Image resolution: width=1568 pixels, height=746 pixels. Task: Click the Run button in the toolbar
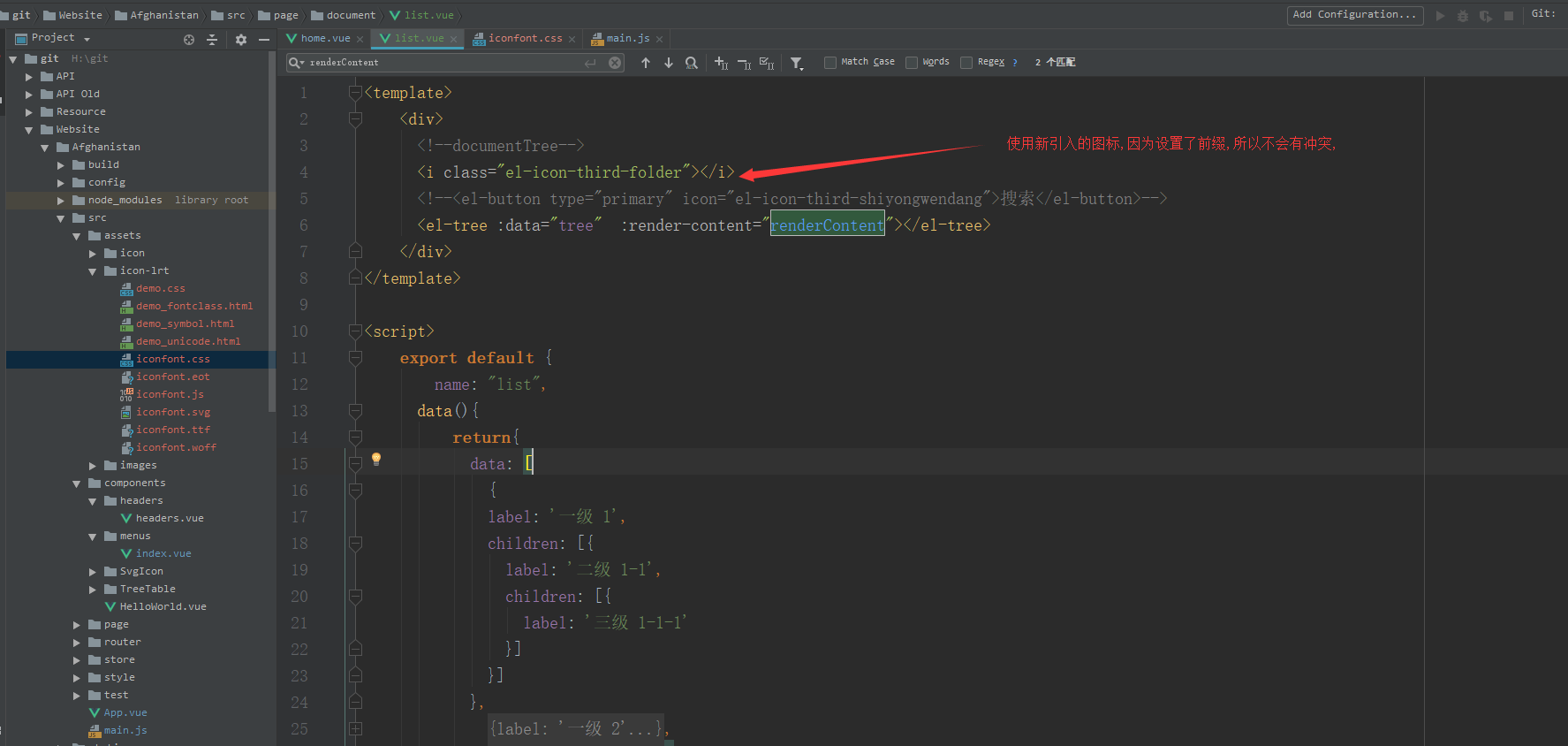(1440, 16)
